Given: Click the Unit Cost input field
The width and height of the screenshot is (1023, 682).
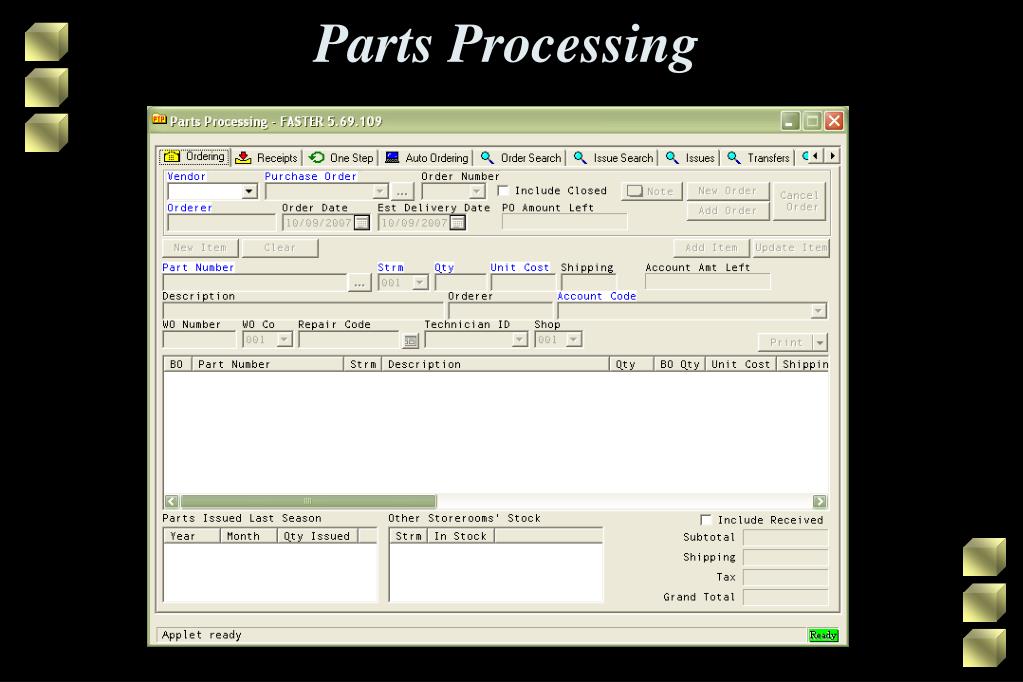Looking at the screenshot, I should pyautogui.click(x=523, y=283).
